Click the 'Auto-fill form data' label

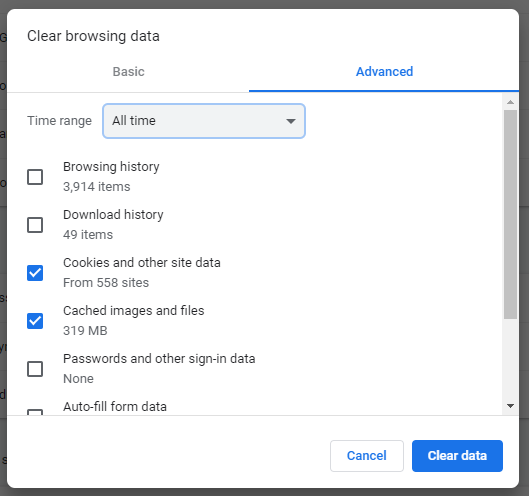(x=115, y=407)
